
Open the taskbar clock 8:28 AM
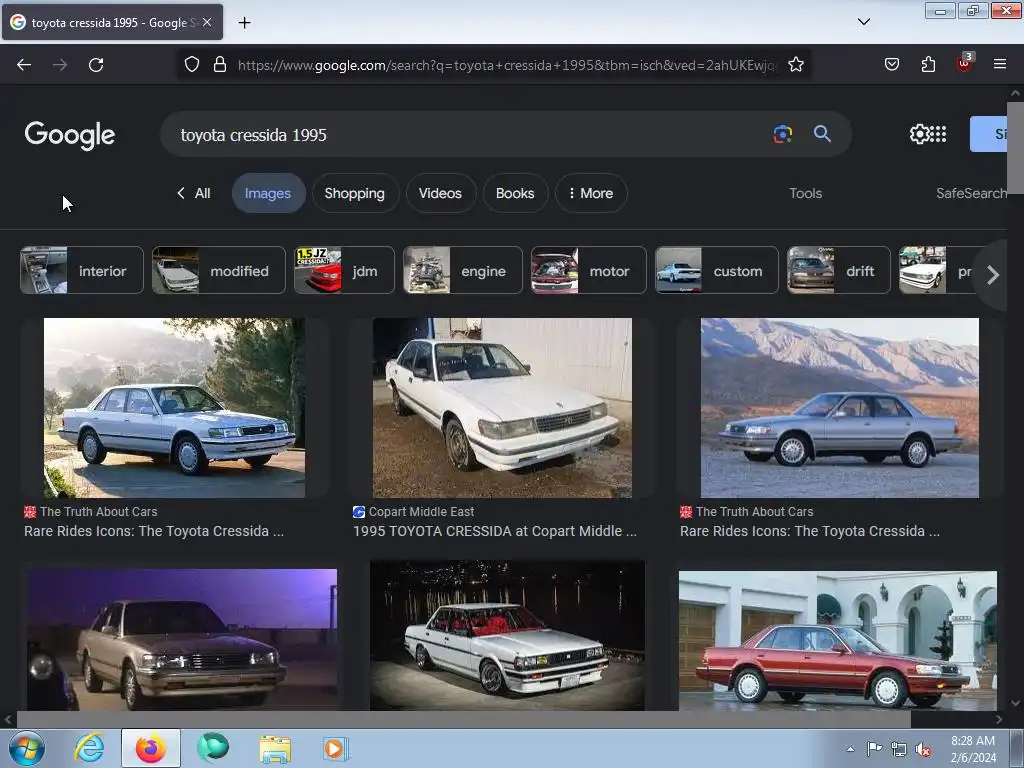click(973, 749)
